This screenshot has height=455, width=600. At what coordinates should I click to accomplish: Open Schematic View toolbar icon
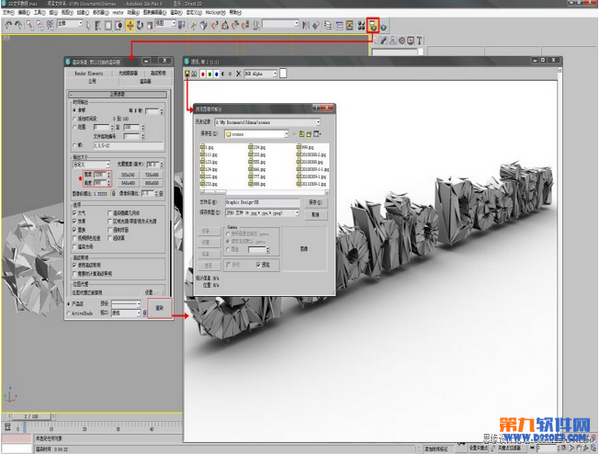(349, 25)
